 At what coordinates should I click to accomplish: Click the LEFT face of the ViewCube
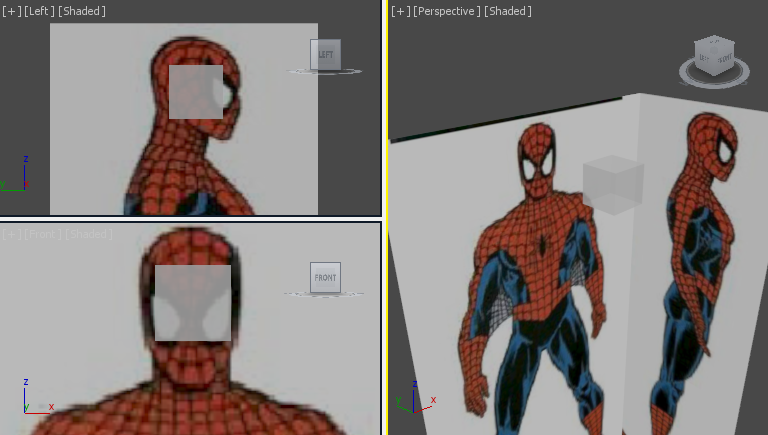click(325, 54)
